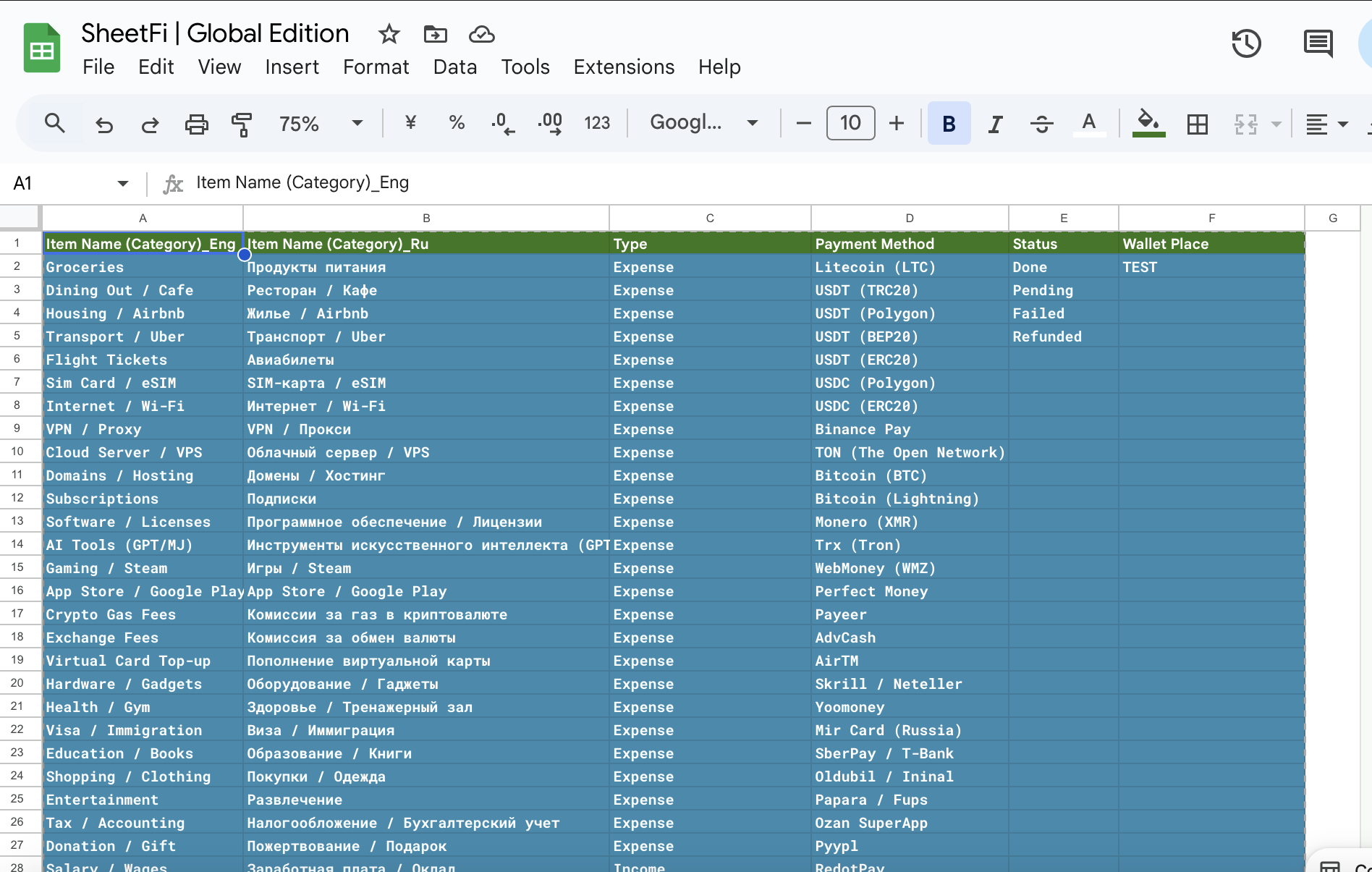This screenshot has height=872, width=1372.
Task: Increase font size with plus button
Action: coord(896,124)
